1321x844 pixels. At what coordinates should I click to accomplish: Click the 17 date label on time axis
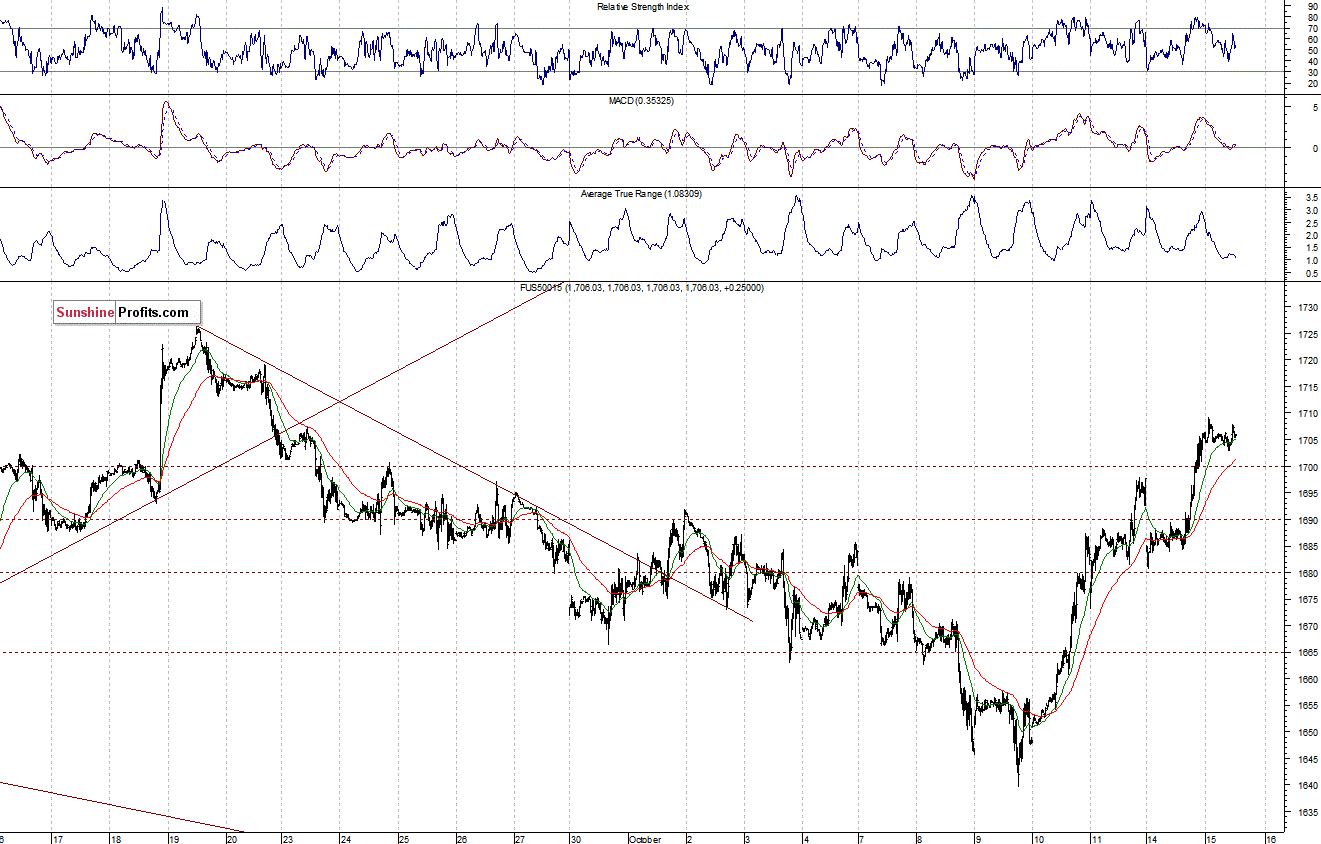click(58, 839)
